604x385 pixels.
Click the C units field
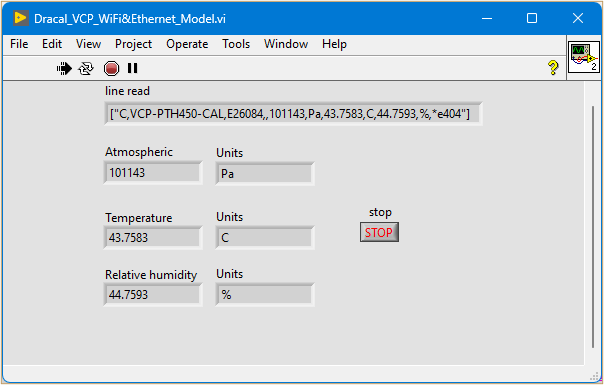pos(265,238)
